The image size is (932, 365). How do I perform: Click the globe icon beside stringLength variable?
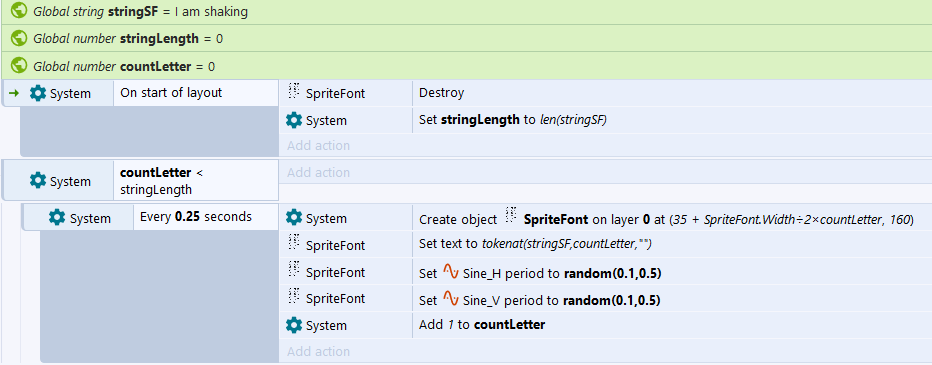point(19,38)
